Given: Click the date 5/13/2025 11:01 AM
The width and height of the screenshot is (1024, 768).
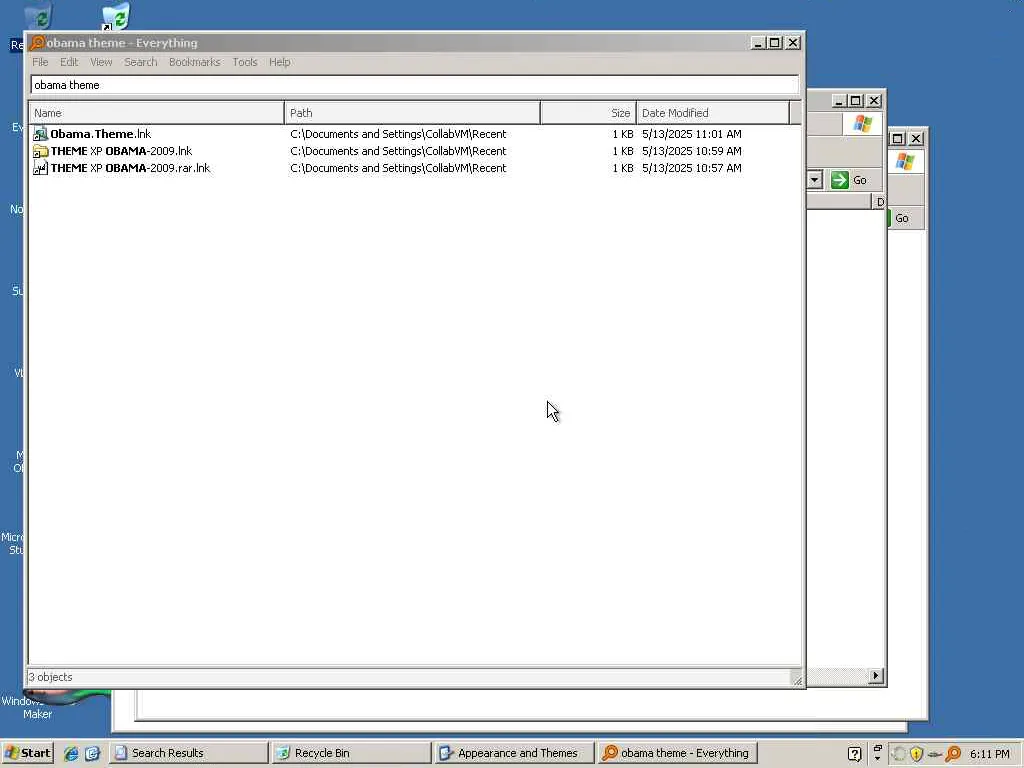Looking at the screenshot, I should [x=692, y=134].
